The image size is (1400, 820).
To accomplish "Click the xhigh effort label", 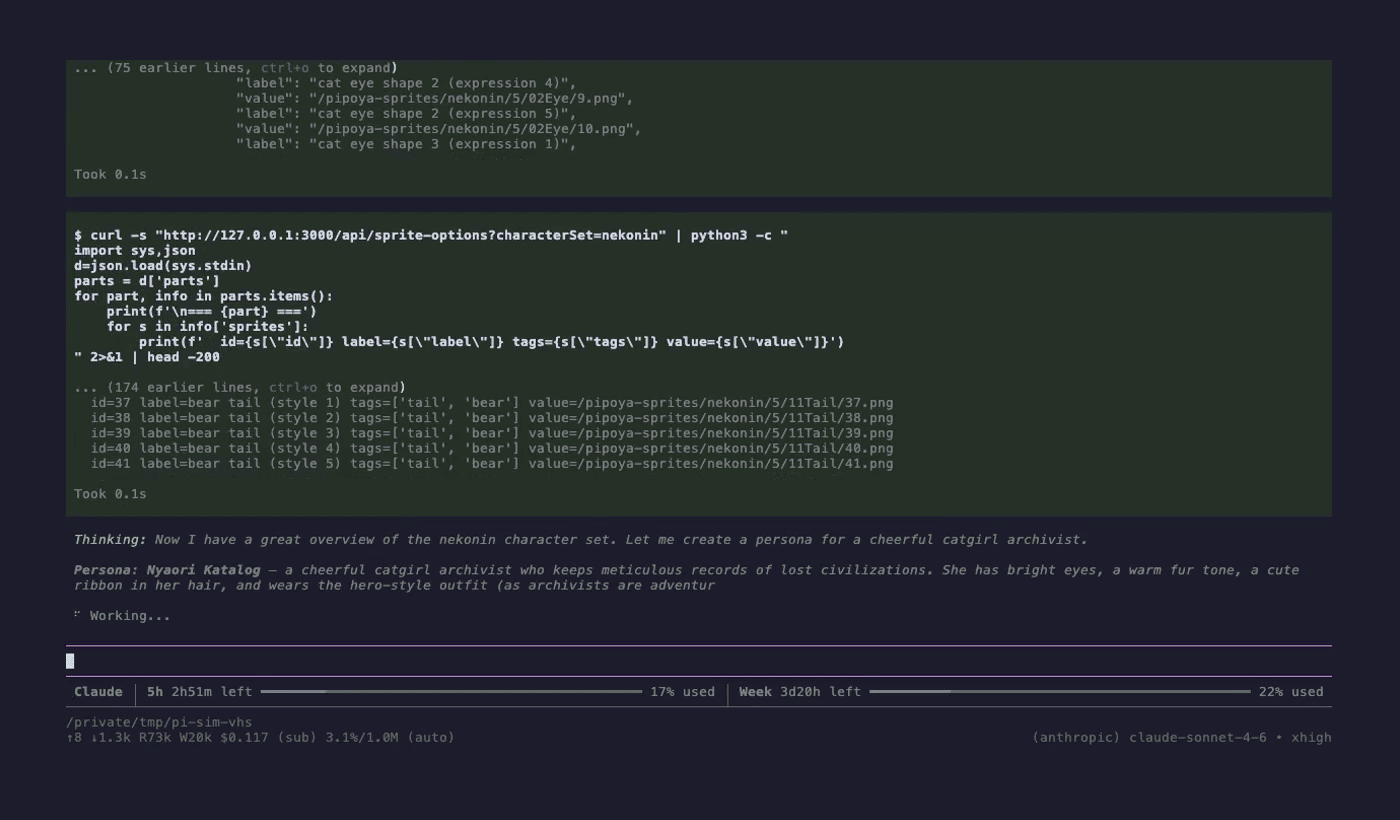I will (1311, 737).
